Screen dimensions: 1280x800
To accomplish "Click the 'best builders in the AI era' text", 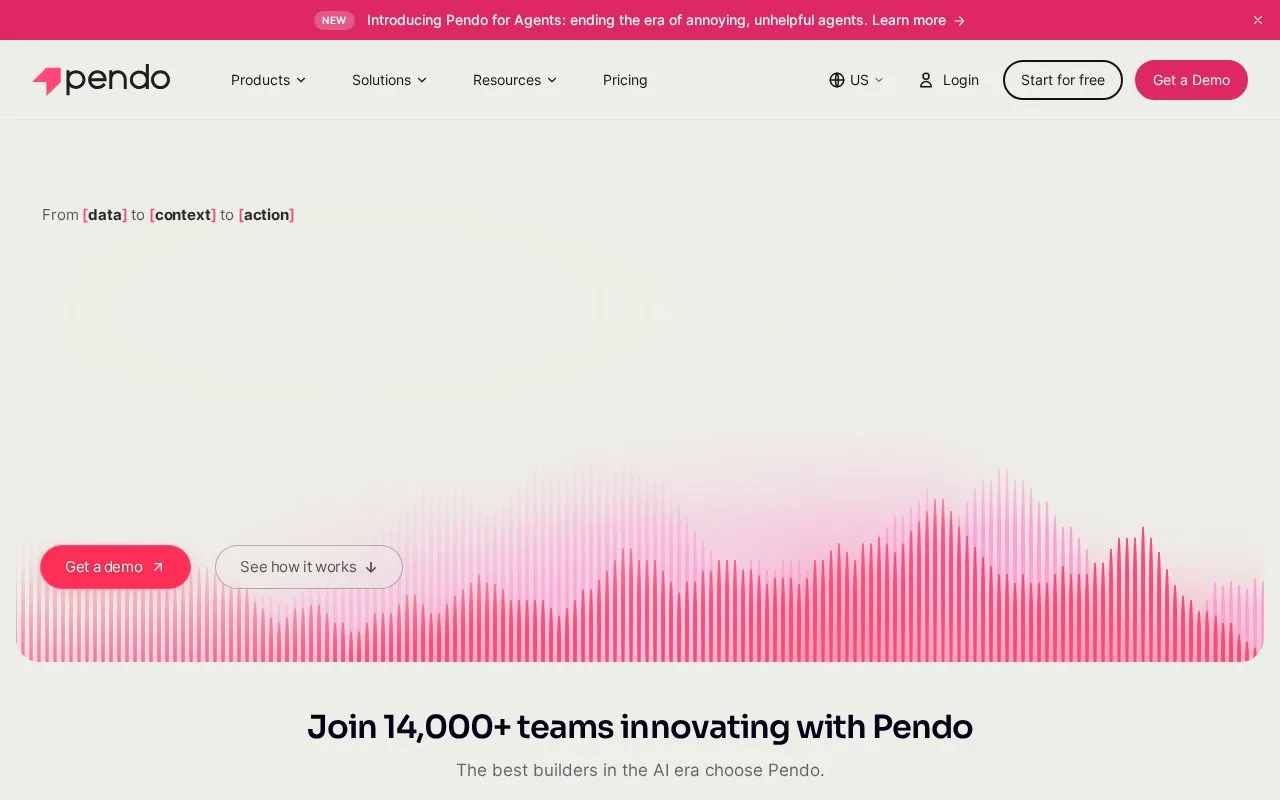I will (x=640, y=770).
